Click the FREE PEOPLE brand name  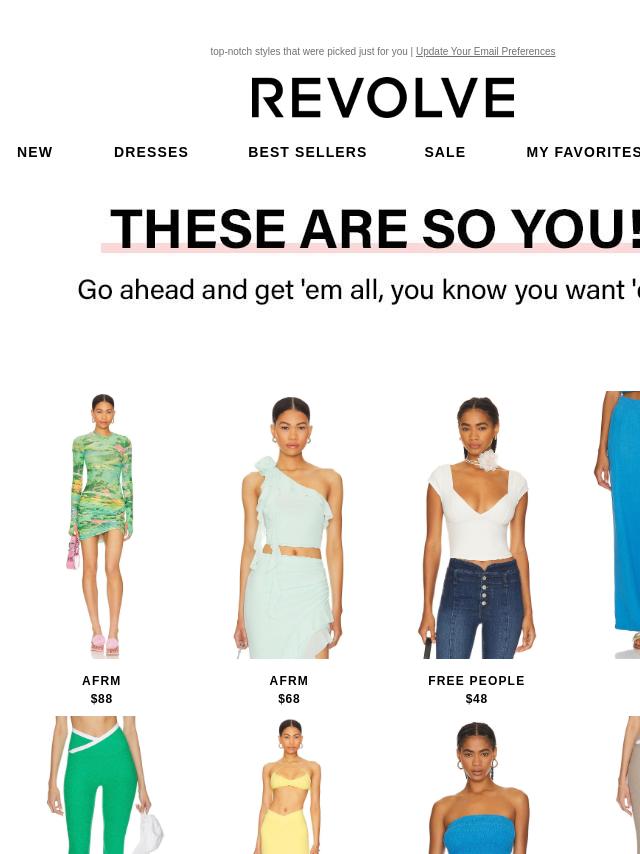pyautogui.click(x=477, y=681)
